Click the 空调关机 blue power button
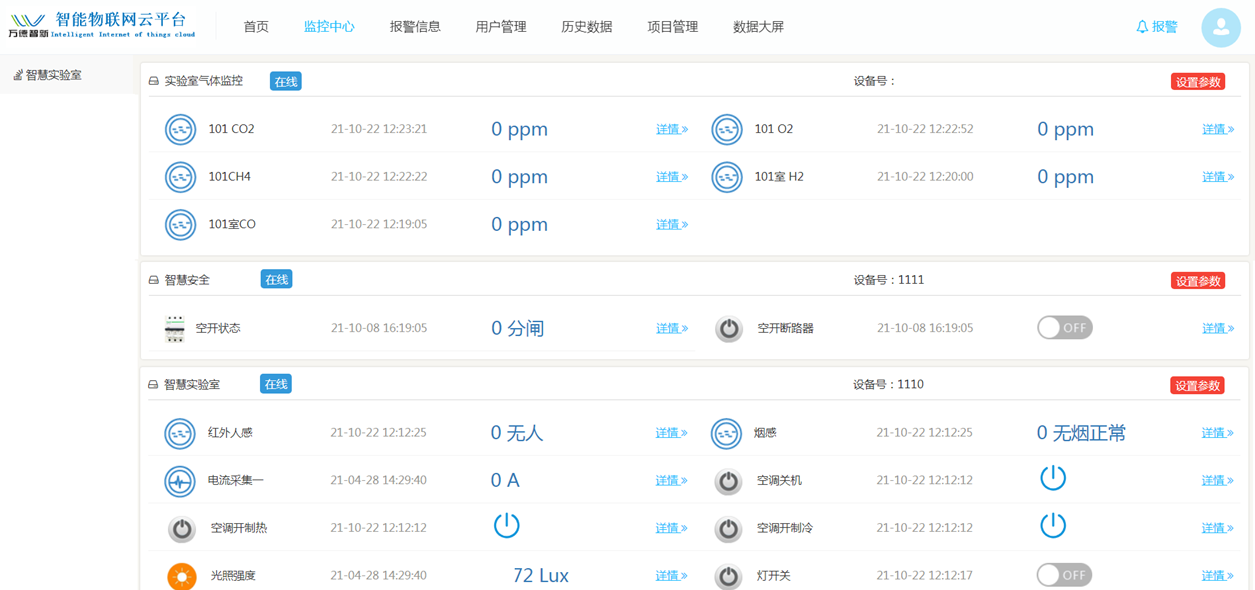This screenshot has width=1255, height=590. 1053,478
